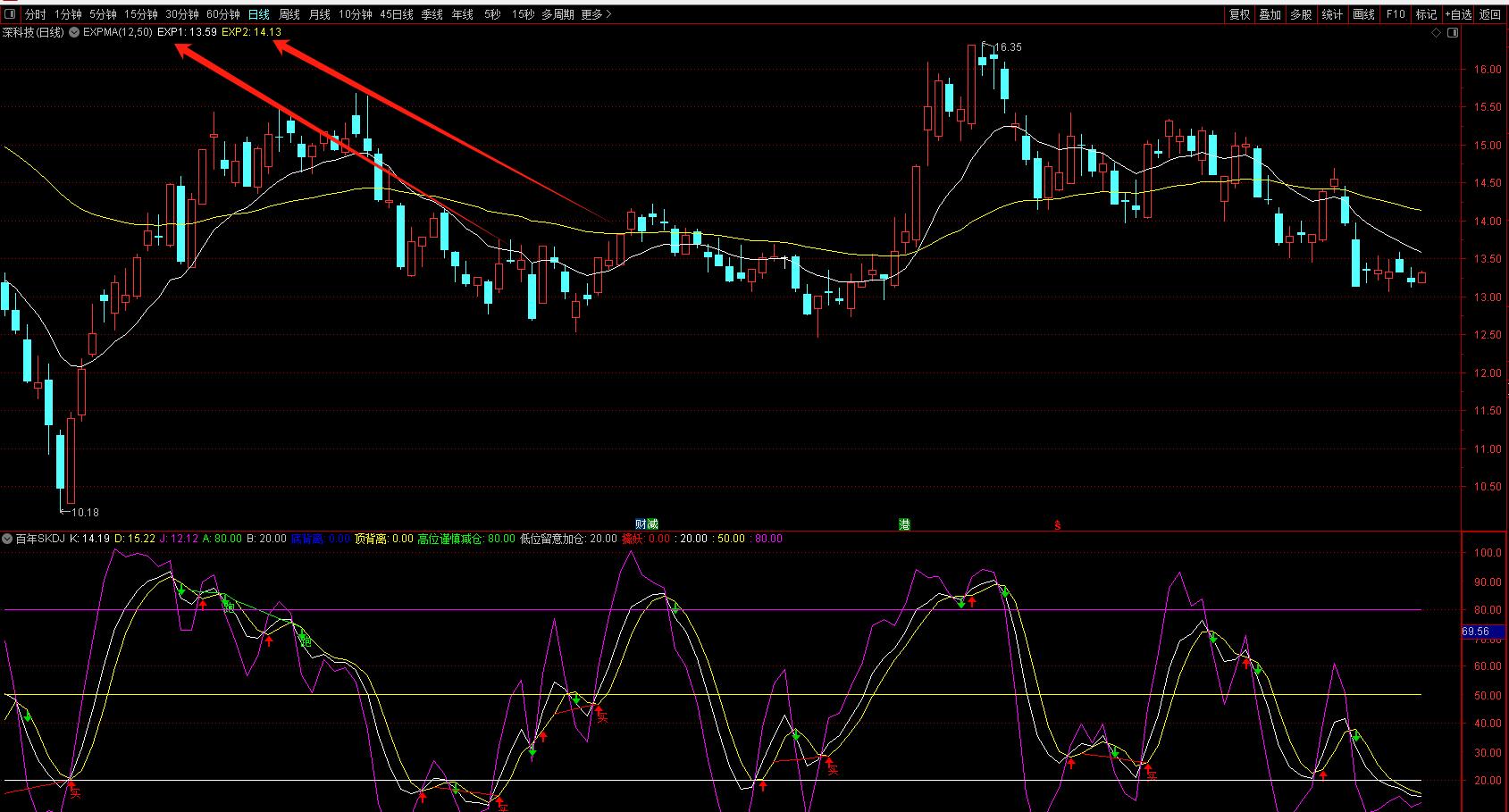Expand the 更多 periods menu
The height and width of the screenshot is (812, 1509).
[596, 14]
